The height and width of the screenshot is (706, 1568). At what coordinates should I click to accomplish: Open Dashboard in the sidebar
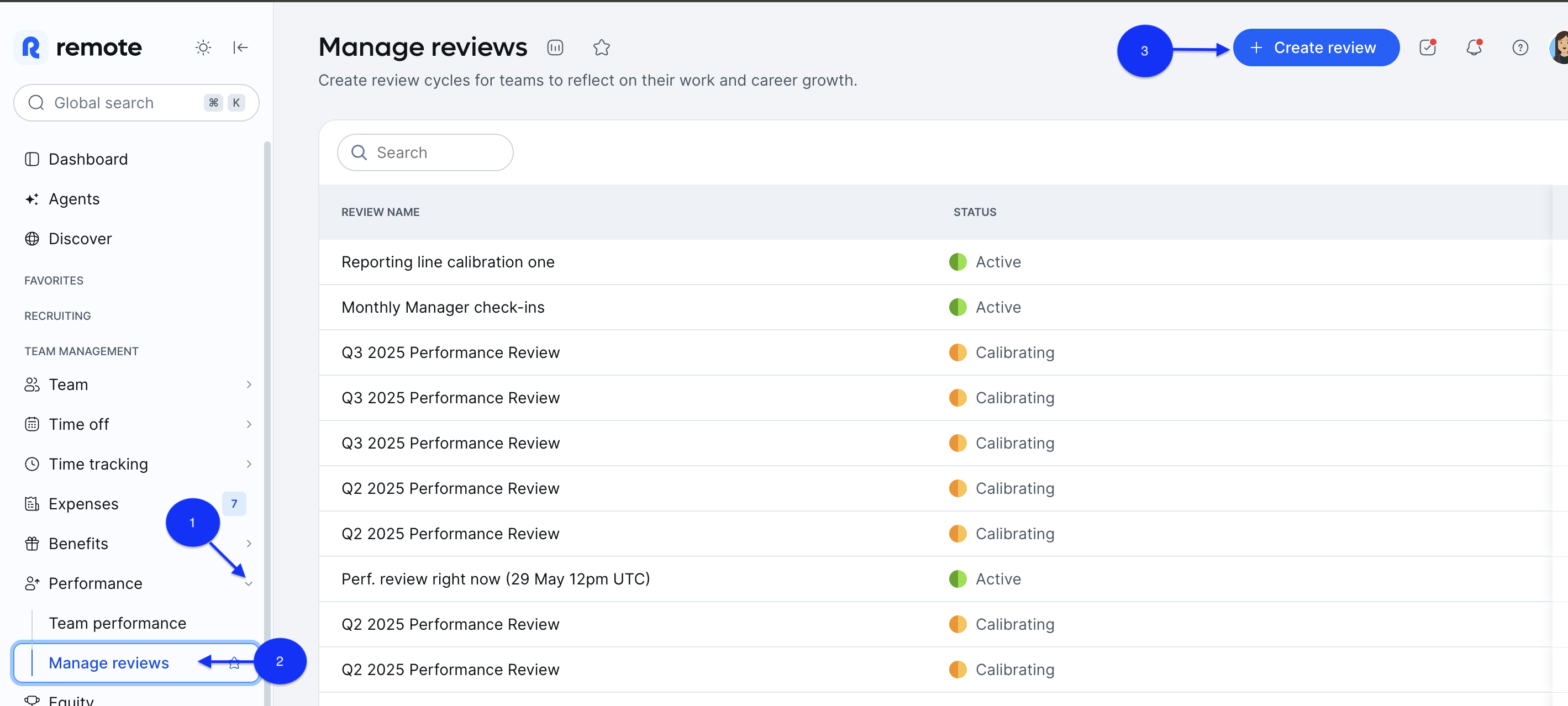(88, 160)
